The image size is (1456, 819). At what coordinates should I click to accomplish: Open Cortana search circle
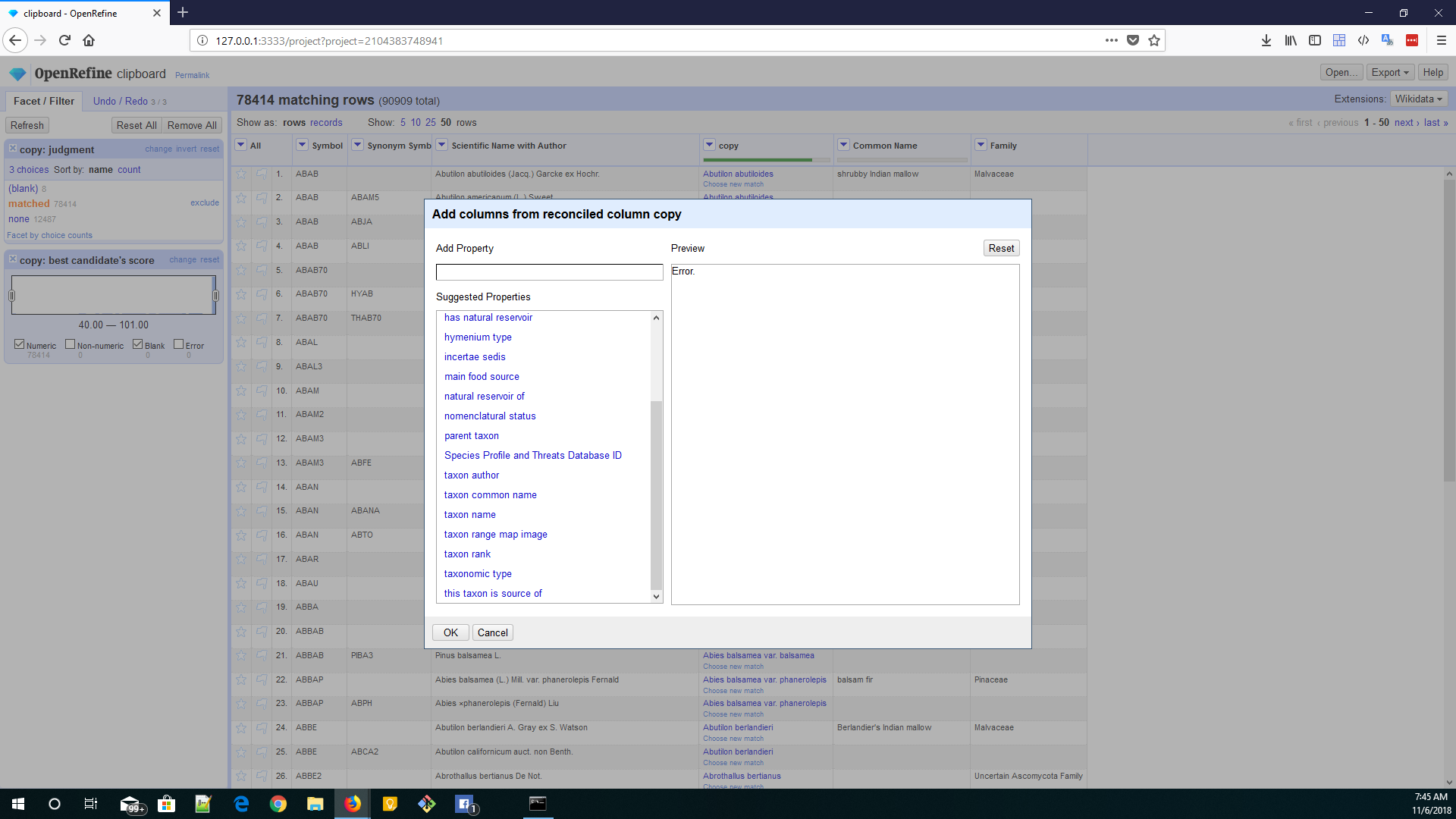(55, 804)
